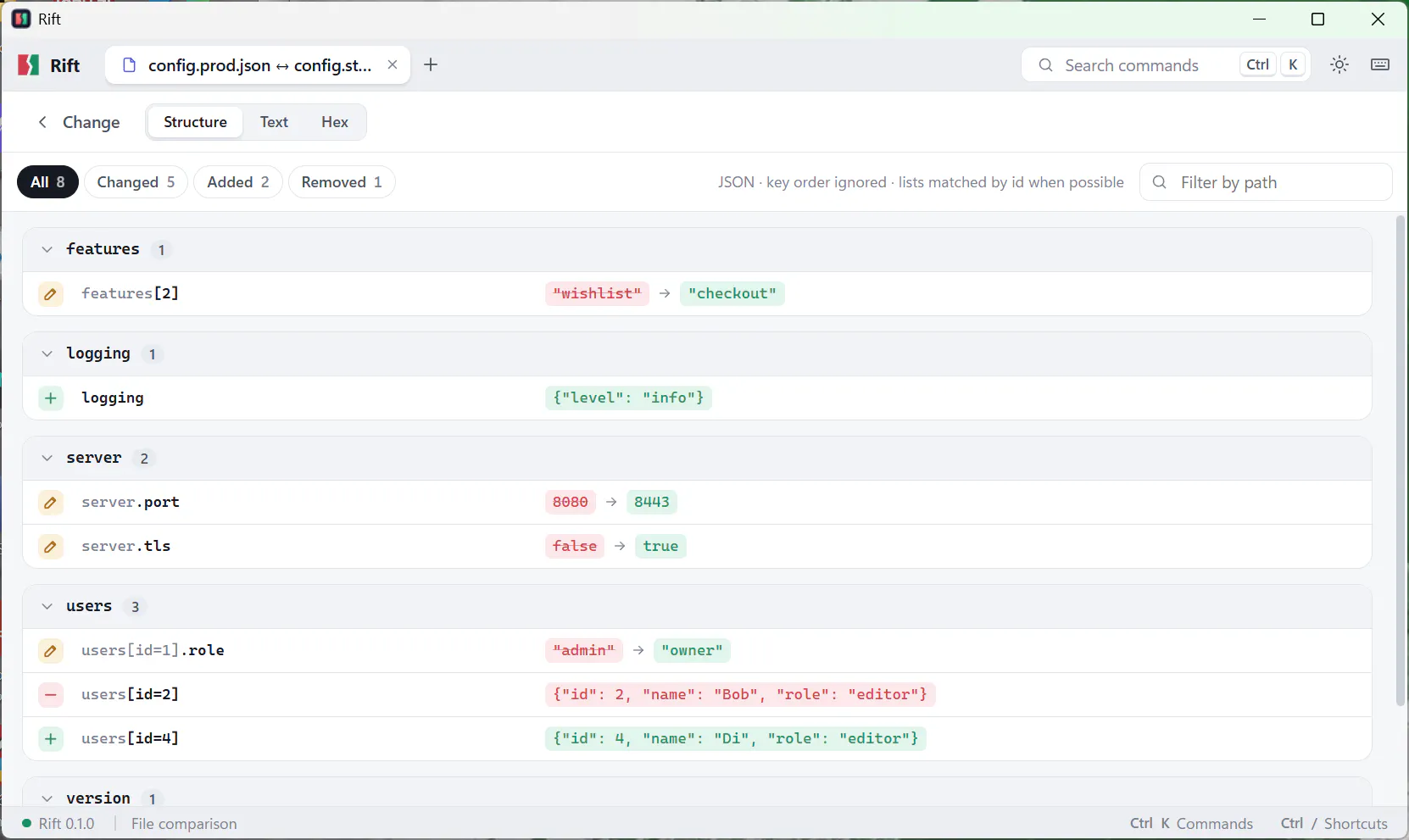
Task: Focus the Filter by path field
Action: pyautogui.click(x=1266, y=182)
